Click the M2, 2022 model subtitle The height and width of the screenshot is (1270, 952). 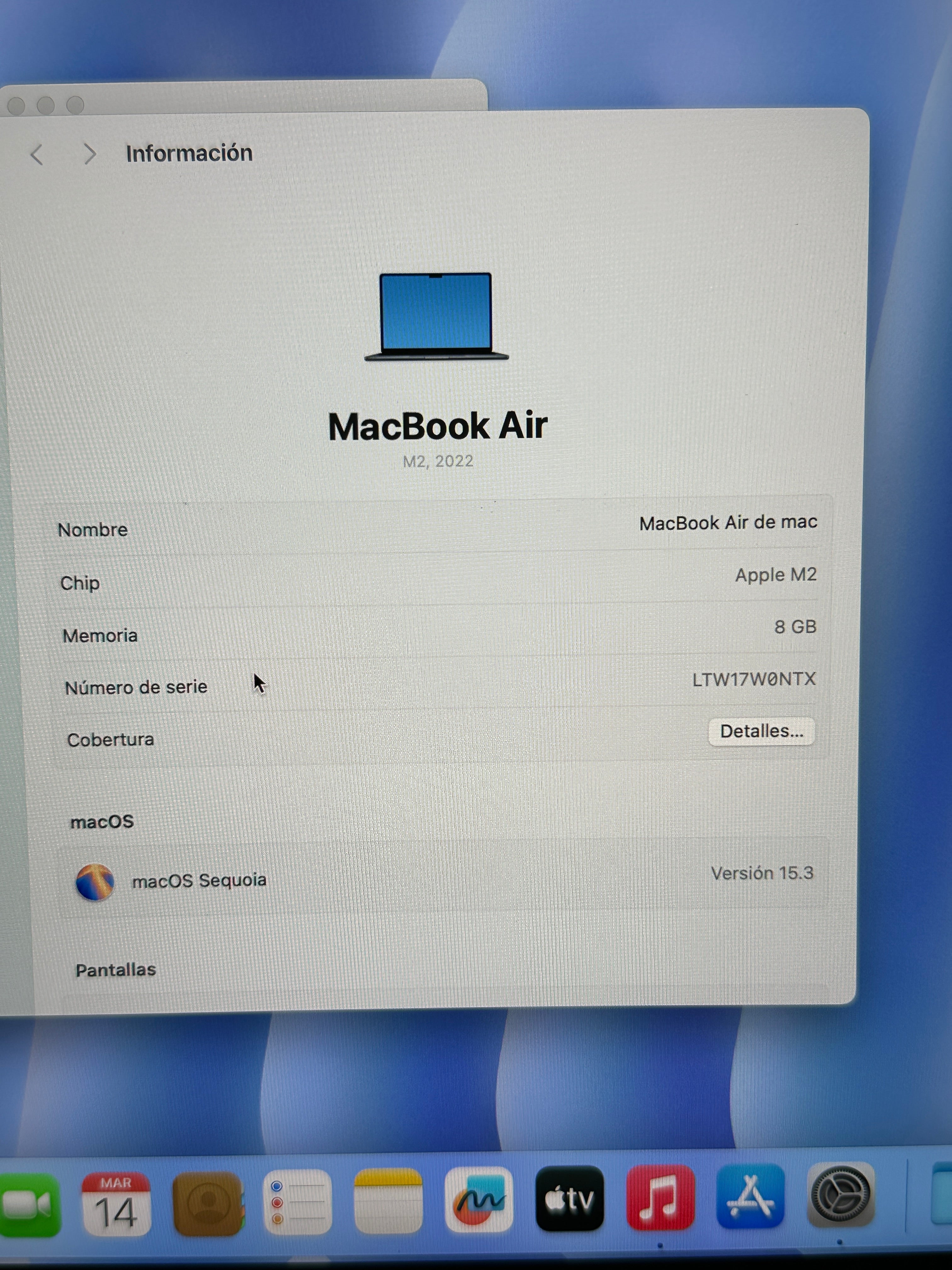click(438, 462)
